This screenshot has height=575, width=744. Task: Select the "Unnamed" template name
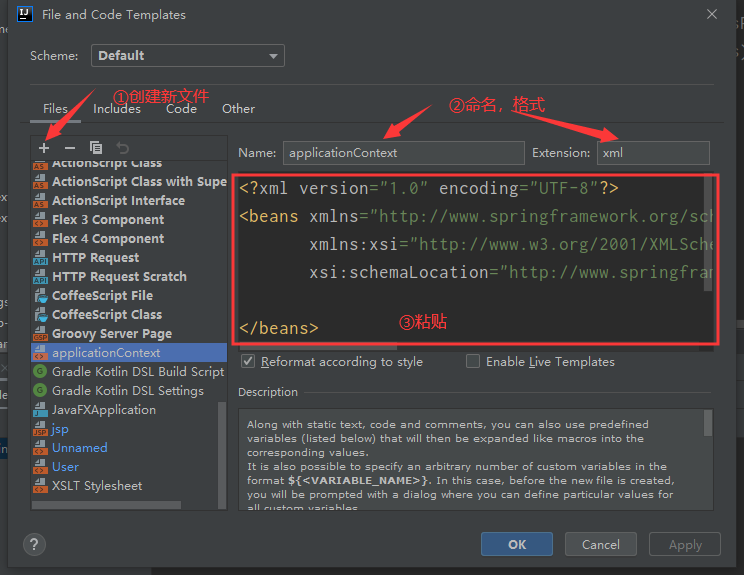80,448
